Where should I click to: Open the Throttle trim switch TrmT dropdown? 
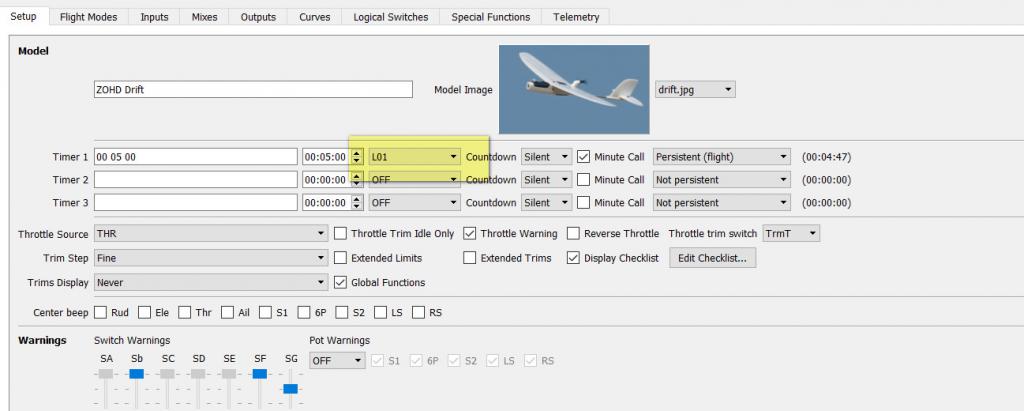791,234
